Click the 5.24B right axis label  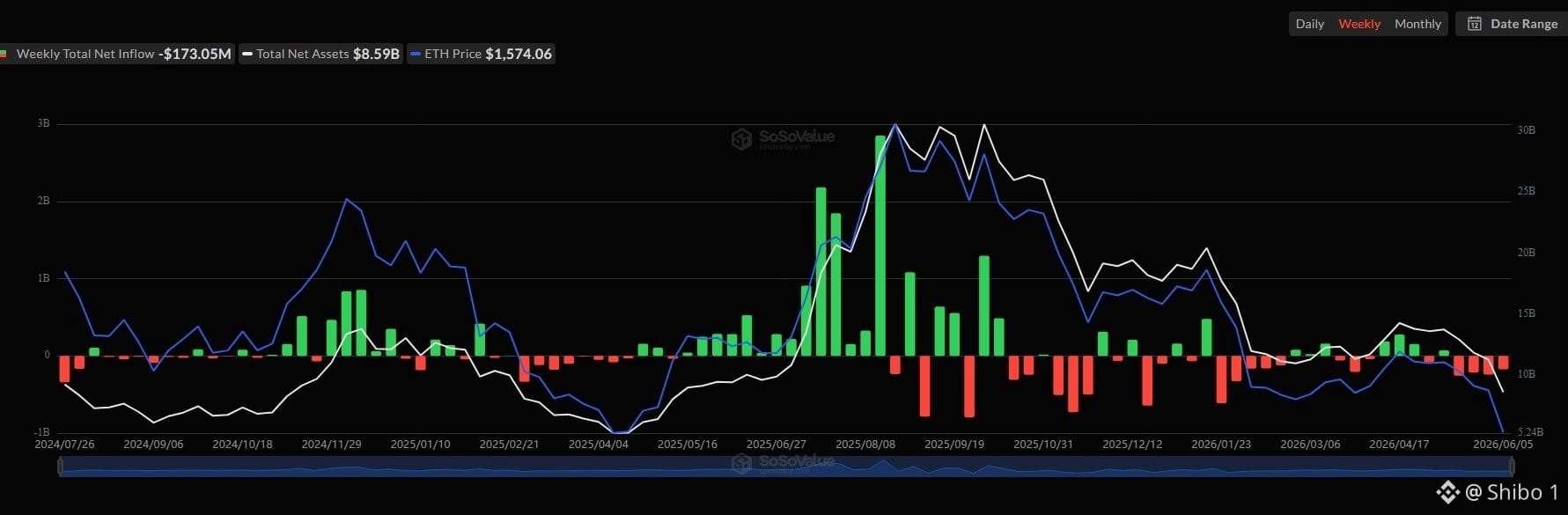[x=1529, y=432]
